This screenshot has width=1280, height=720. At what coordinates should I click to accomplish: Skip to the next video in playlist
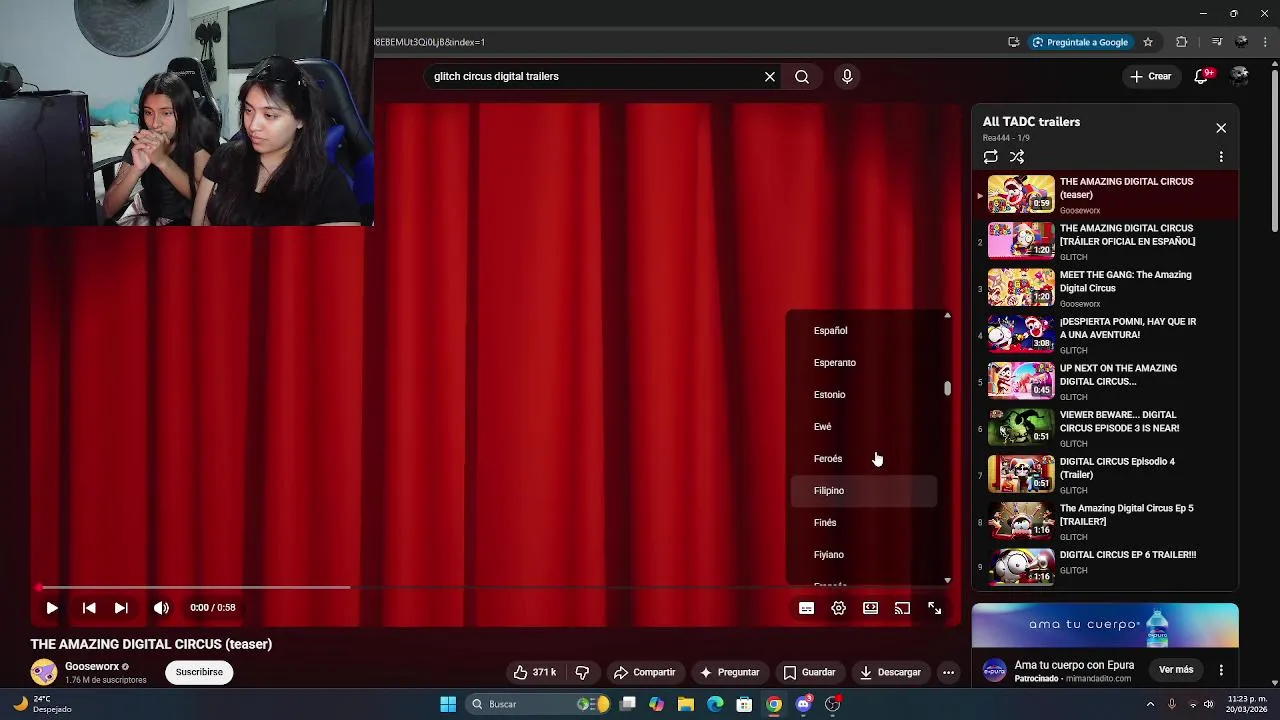(121, 608)
